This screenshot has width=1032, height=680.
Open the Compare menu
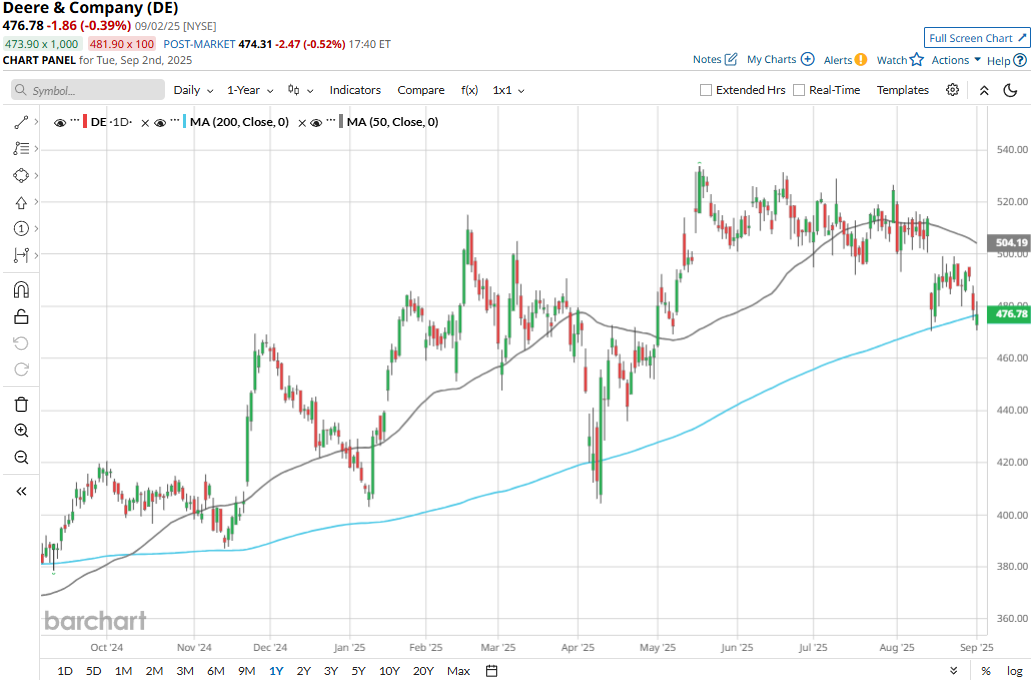click(421, 90)
